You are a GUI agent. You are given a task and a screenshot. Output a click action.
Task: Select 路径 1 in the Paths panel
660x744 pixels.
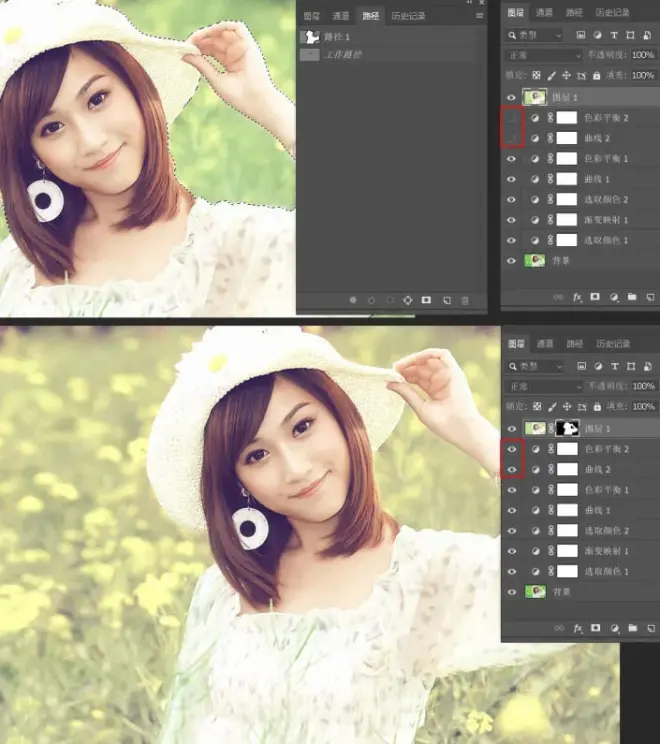(388, 37)
